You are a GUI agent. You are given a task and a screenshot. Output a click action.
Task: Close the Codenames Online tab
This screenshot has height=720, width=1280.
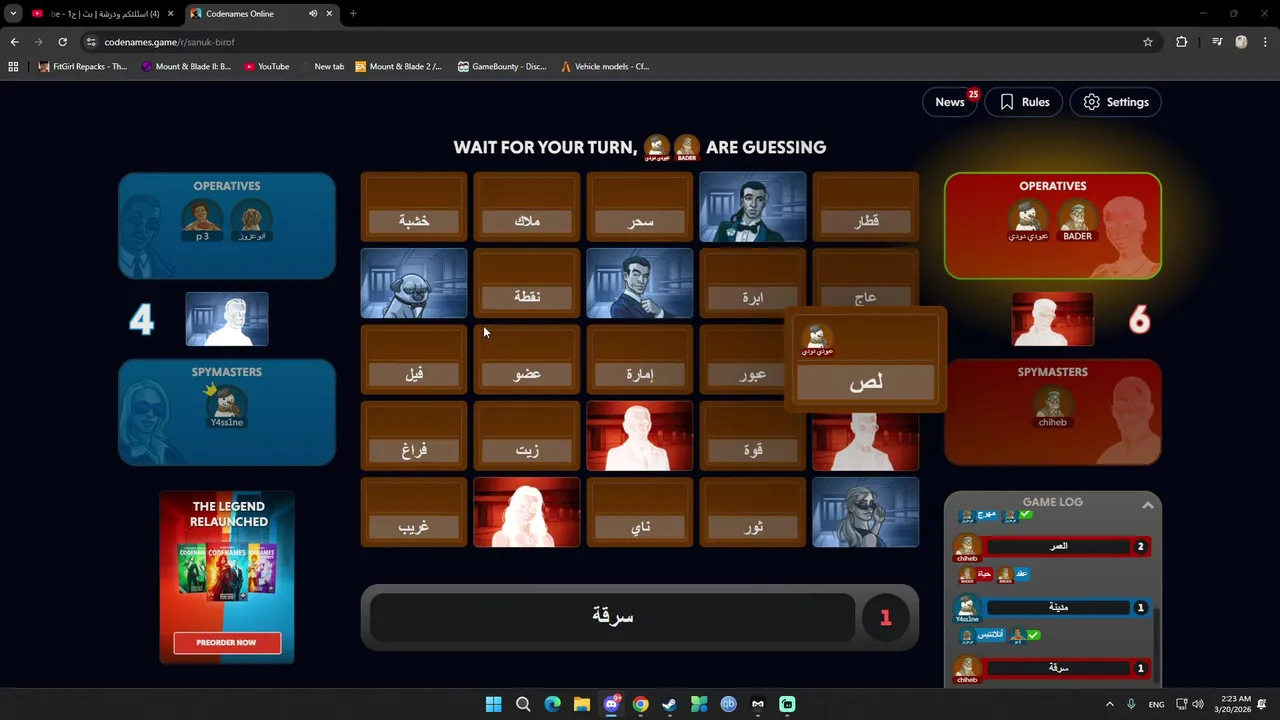(329, 14)
